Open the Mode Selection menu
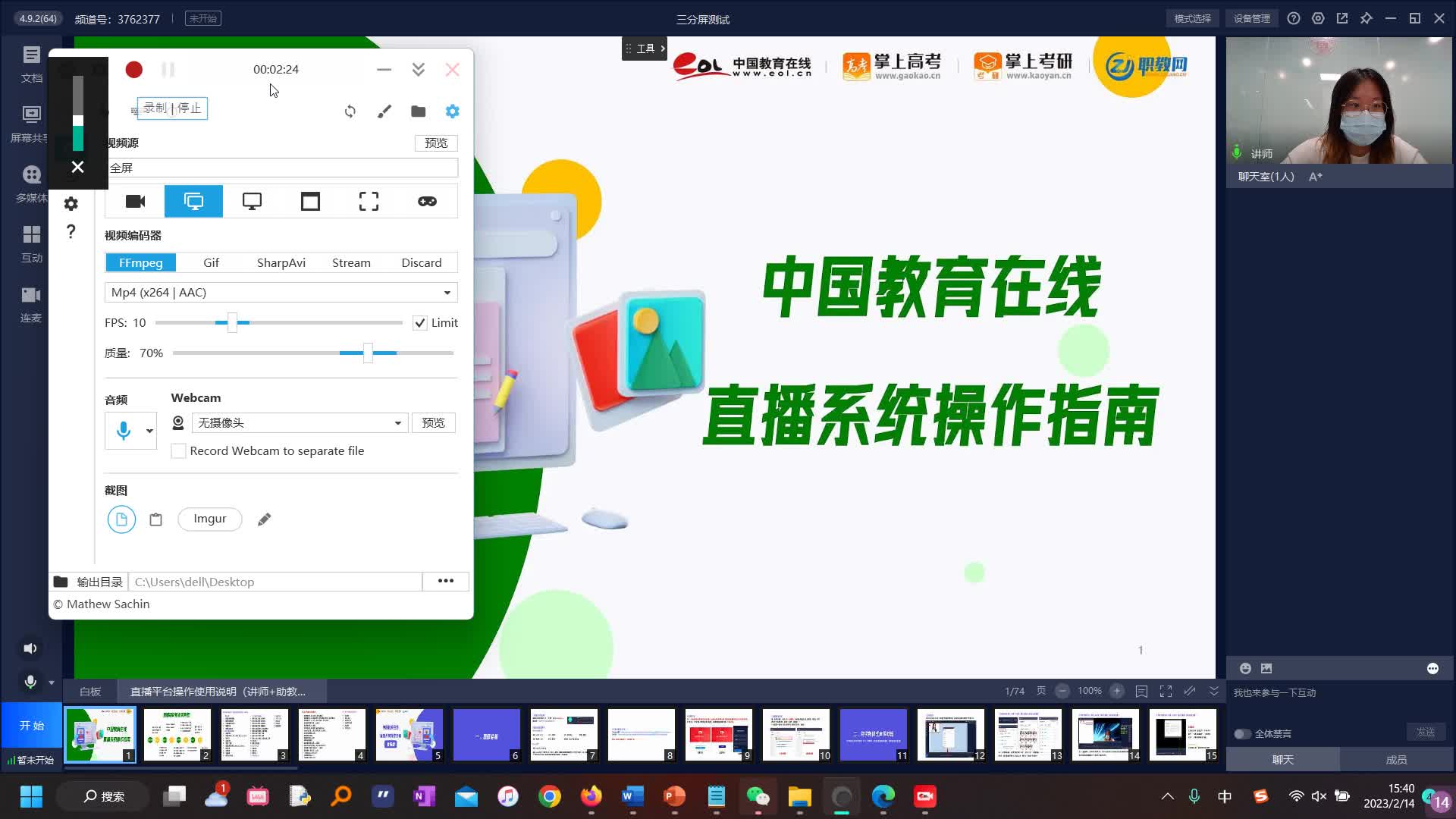Screen dimensions: 1456x819 click(x=1192, y=18)
